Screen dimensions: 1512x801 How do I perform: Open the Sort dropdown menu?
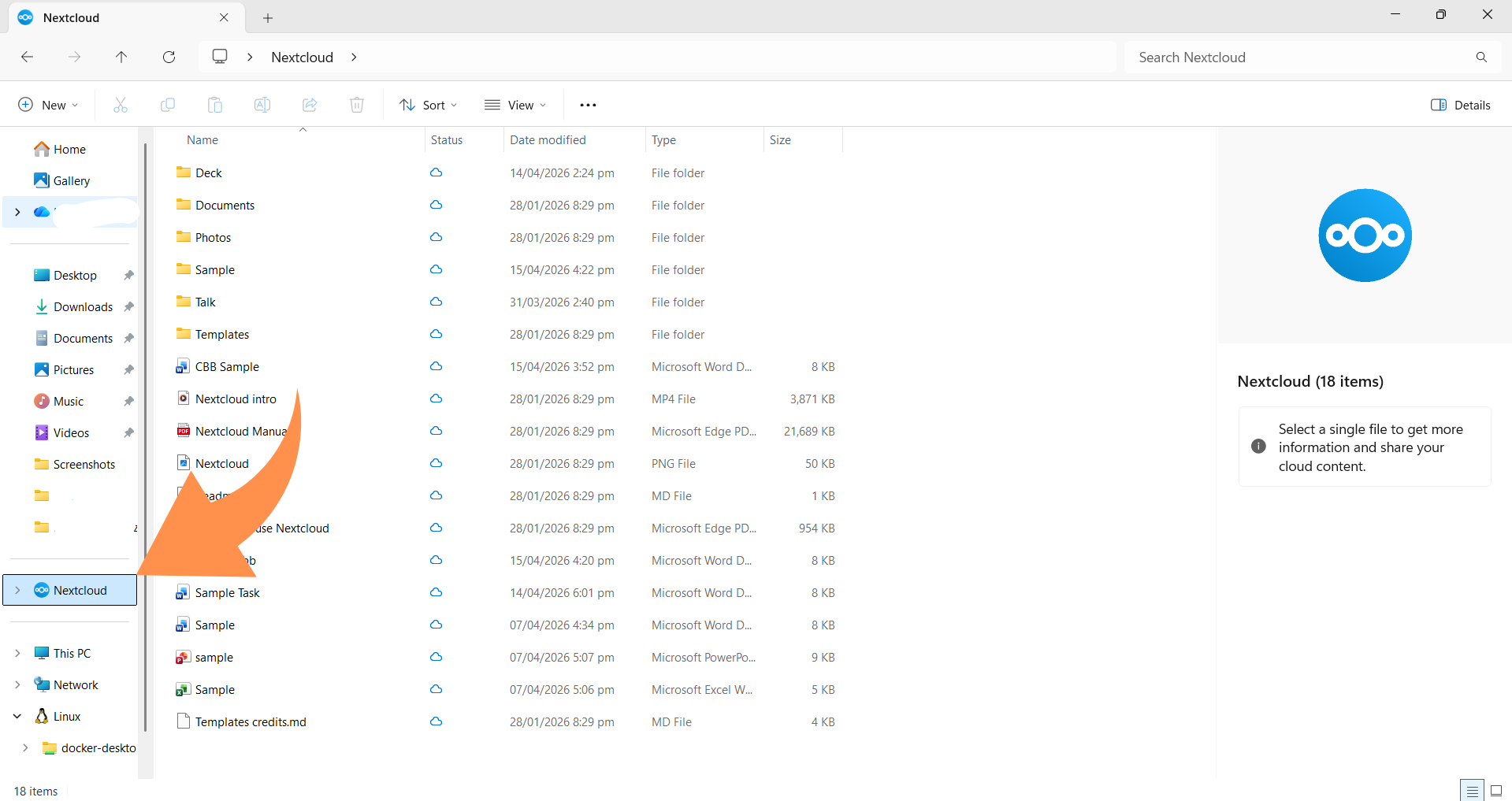point(428,105)
